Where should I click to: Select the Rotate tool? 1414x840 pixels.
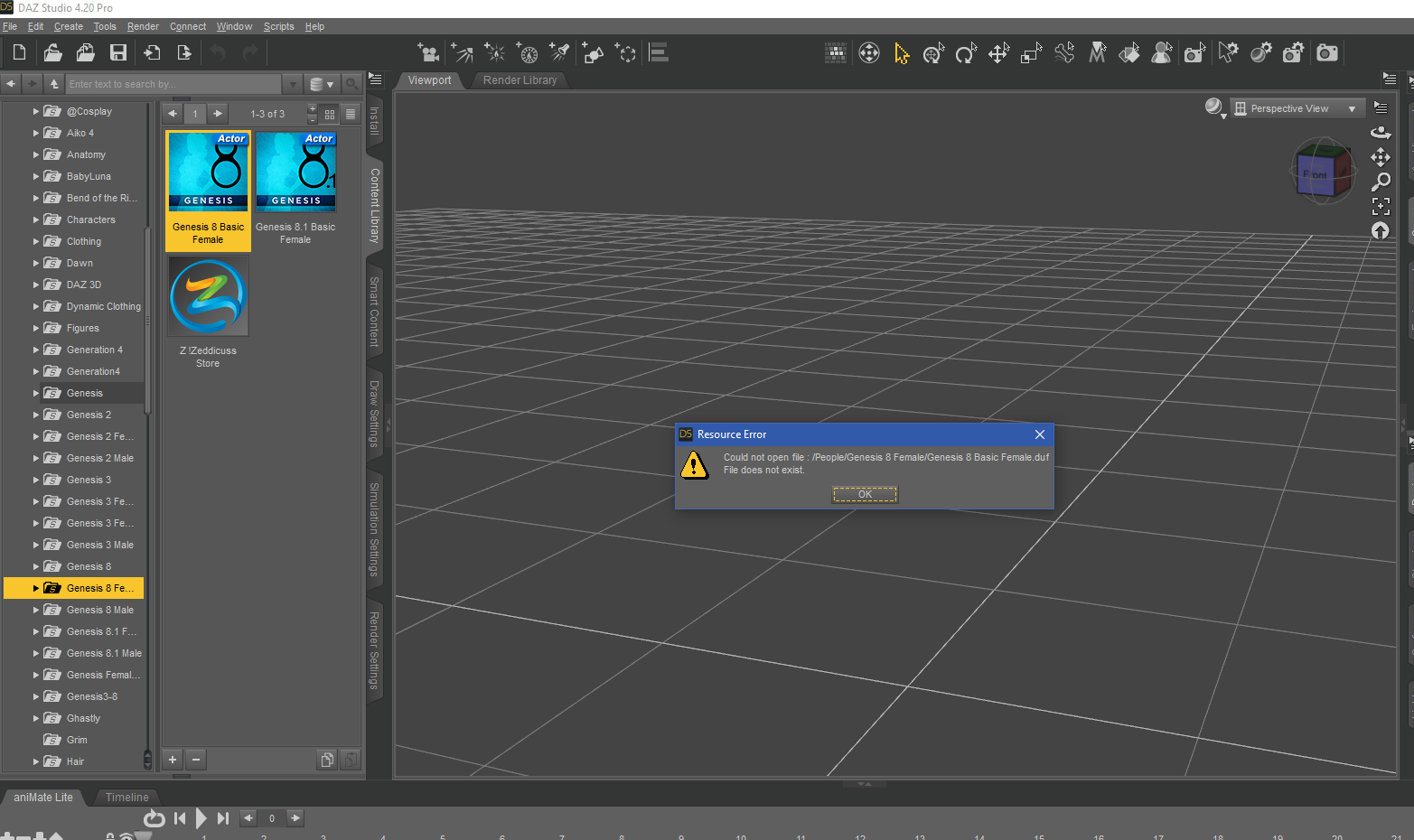click(x=966, y=53)
